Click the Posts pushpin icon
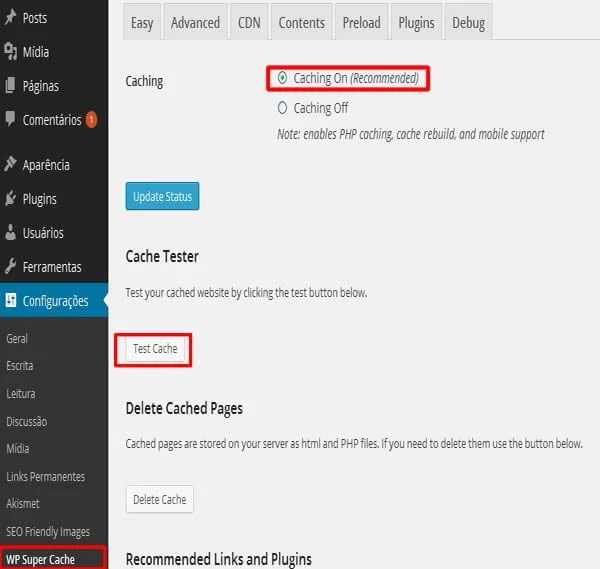This screenshot has width=600, height=569. (x=10, y=17)
